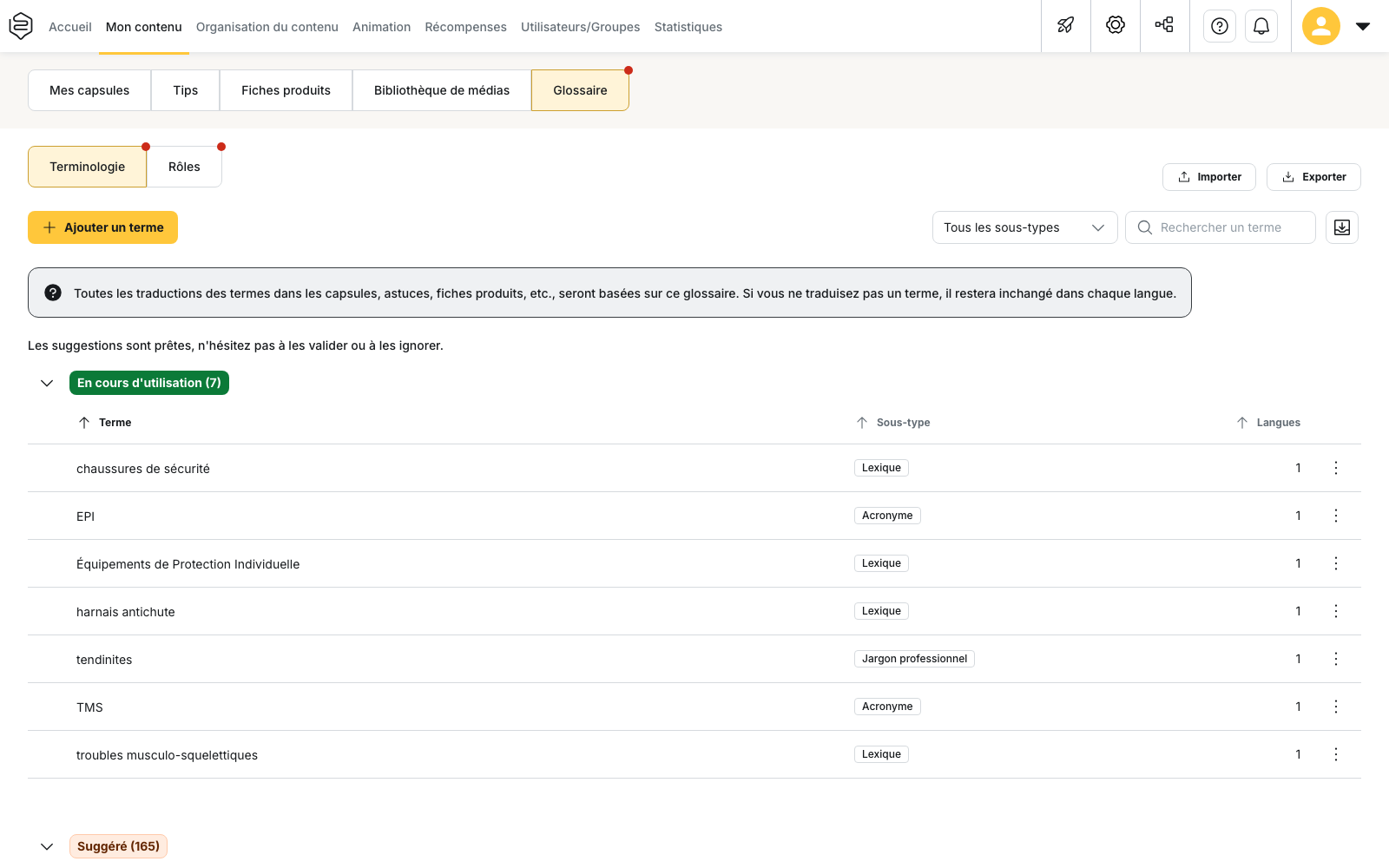The height and width of the screenshot is (868, 1389).
Task: Open options menu for EPI row
Action: [1336, 516]
